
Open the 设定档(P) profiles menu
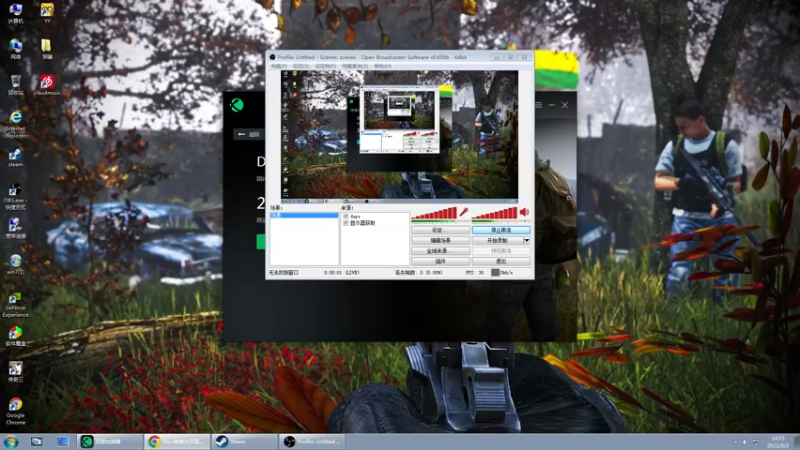click(325, 66)
